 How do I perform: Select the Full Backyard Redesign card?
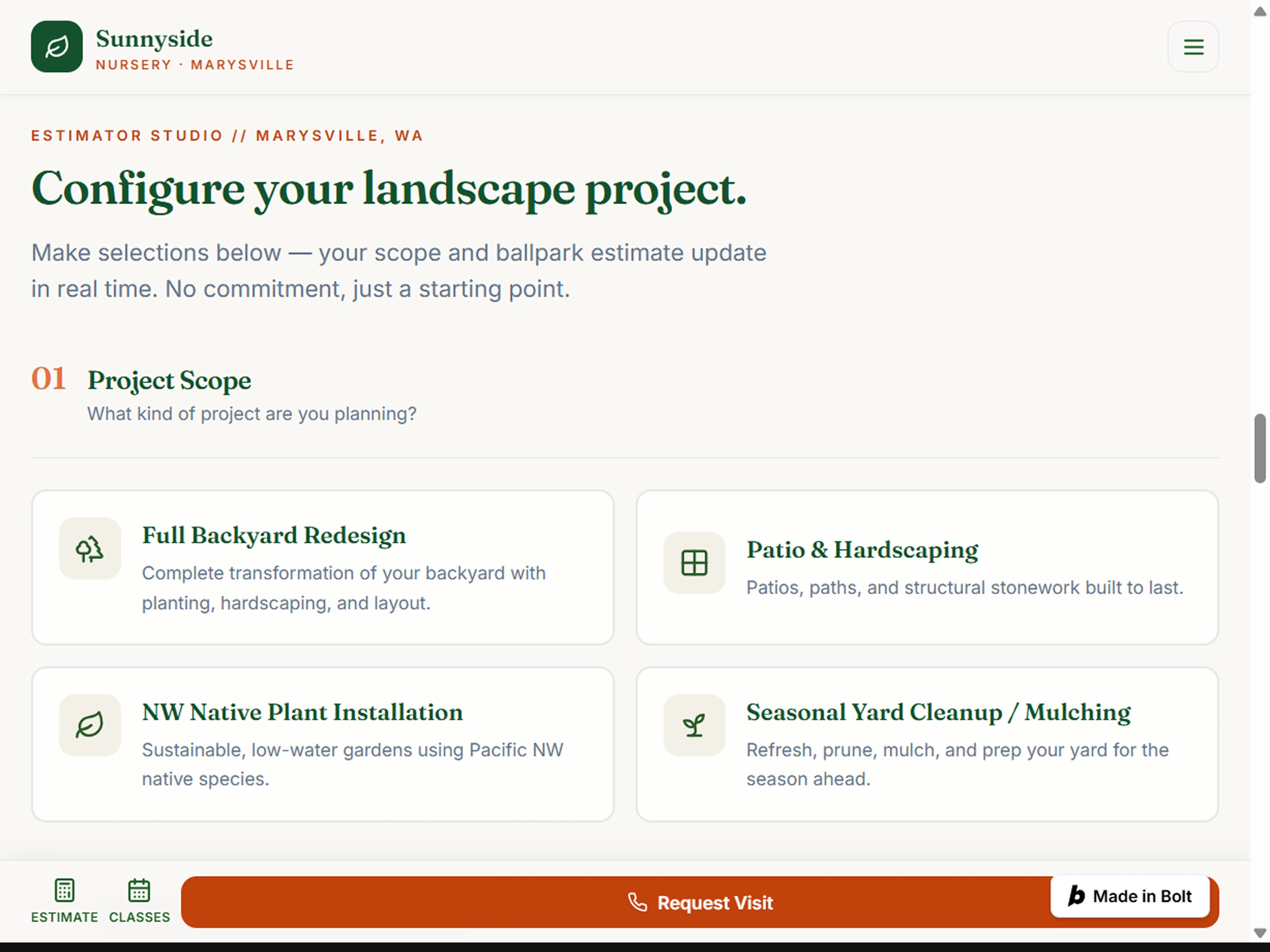323,567
